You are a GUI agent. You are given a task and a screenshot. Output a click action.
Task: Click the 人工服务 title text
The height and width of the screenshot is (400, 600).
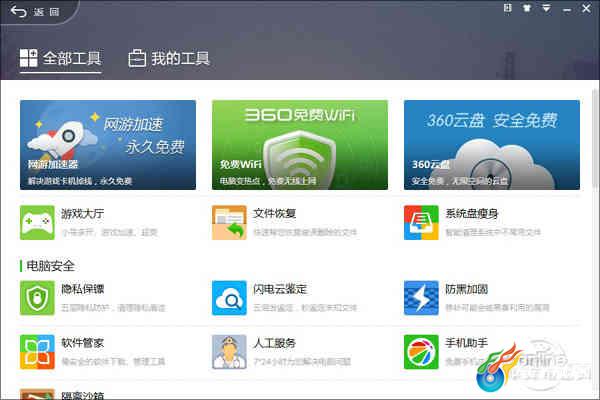[x=274, y=343]
